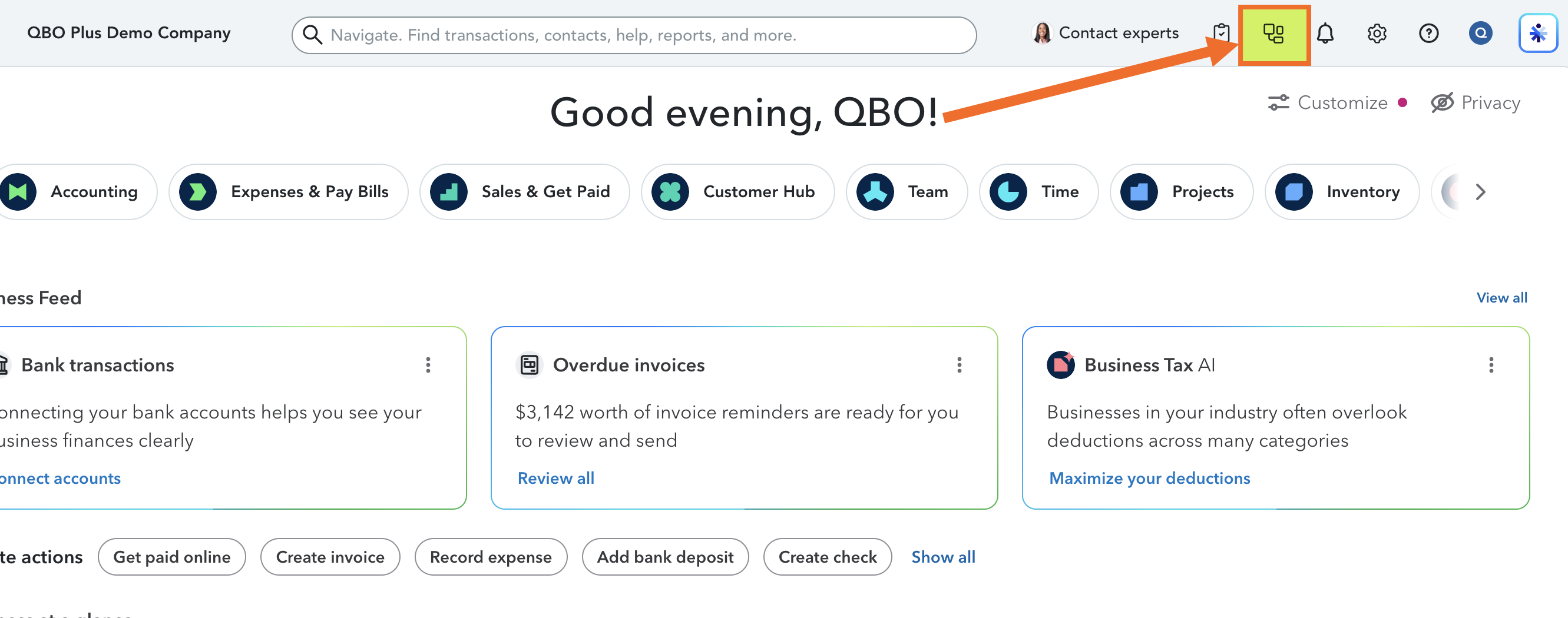Open Bank transactions card options menu
1568x618 pixels.
click(429, 365)
